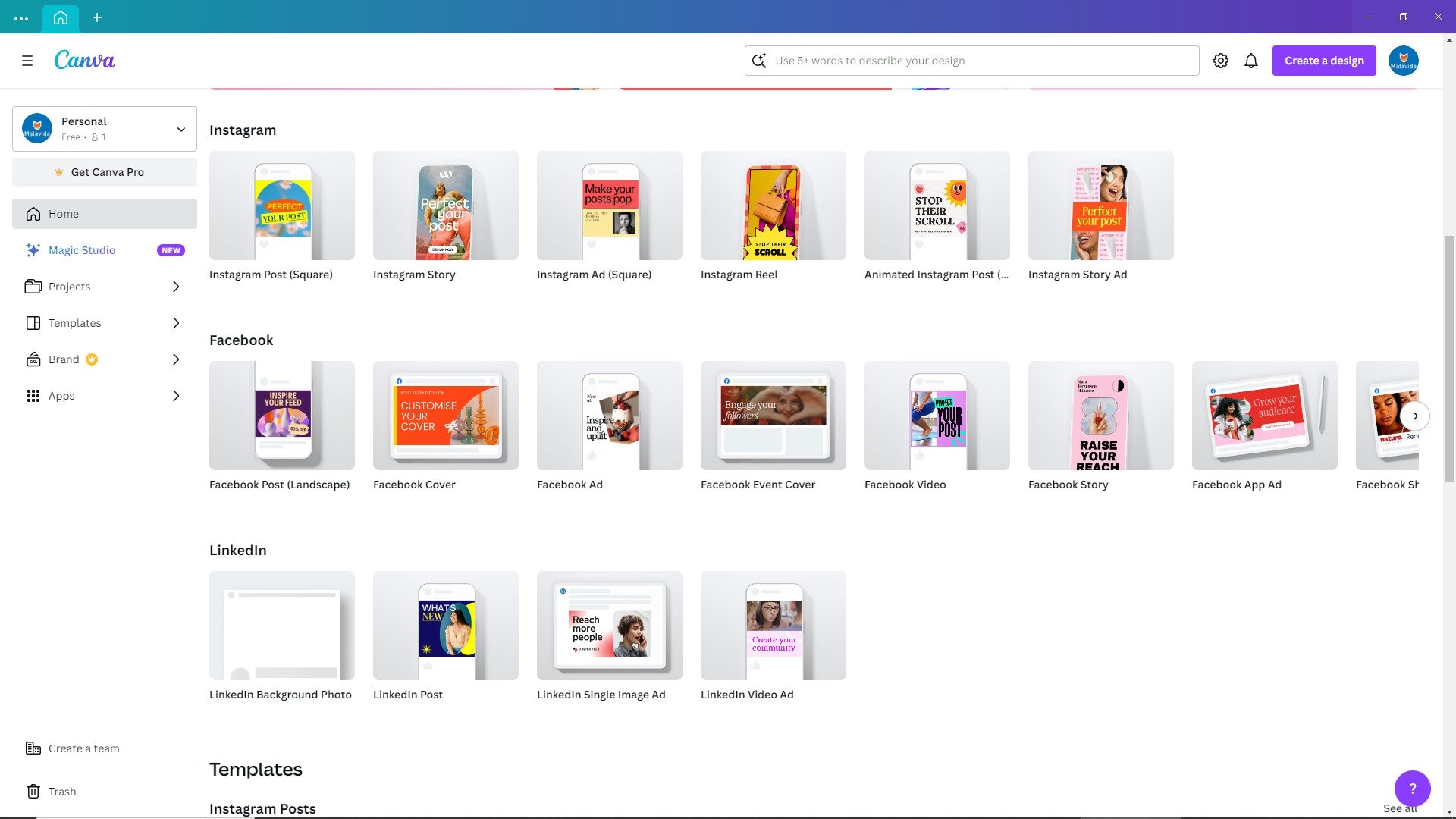Click the Malavida profile avatar
This screenshot has height=819, width=1456.
click(1404, 60)
